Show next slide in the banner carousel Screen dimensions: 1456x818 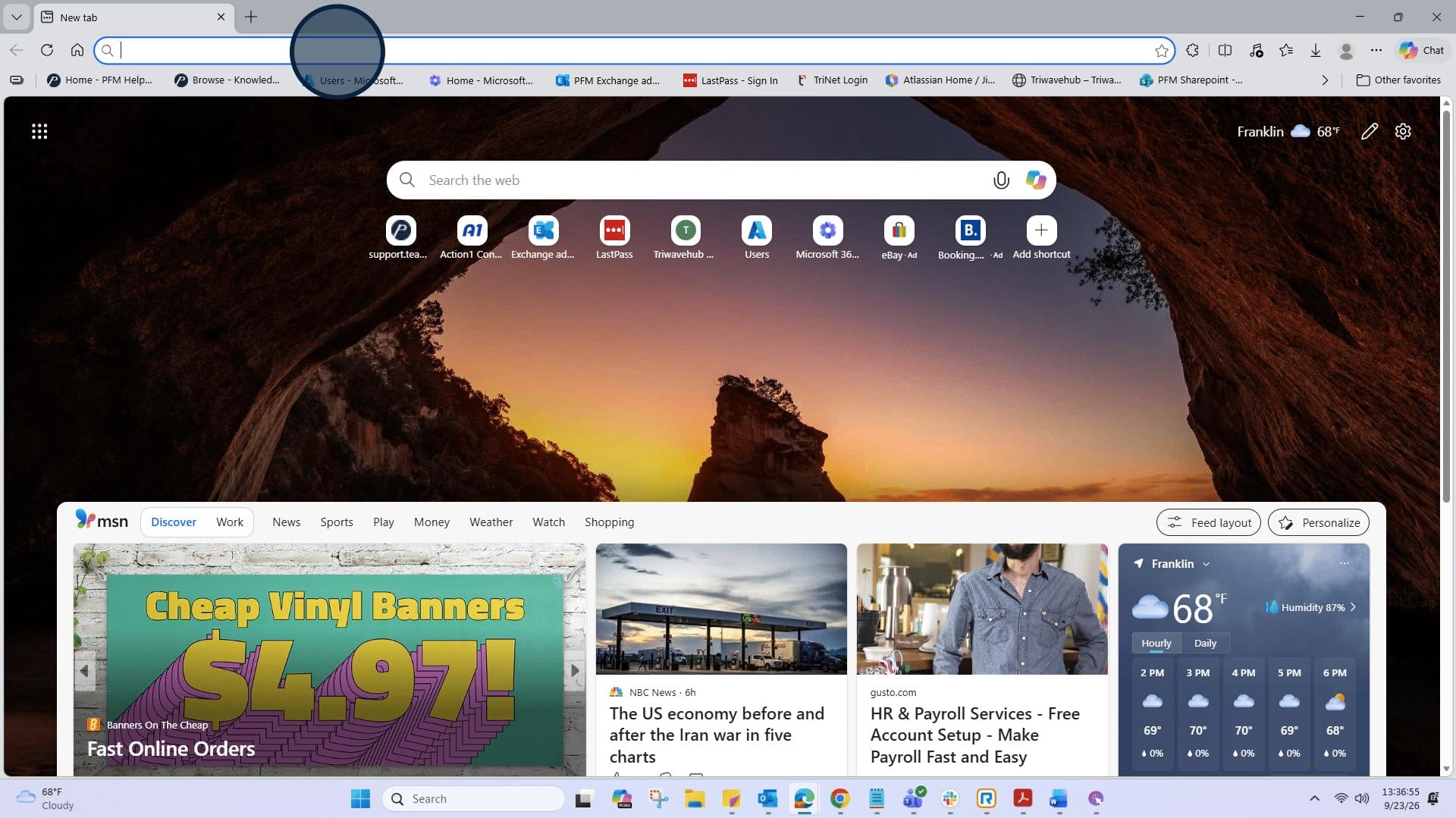[x=575, y=670]
